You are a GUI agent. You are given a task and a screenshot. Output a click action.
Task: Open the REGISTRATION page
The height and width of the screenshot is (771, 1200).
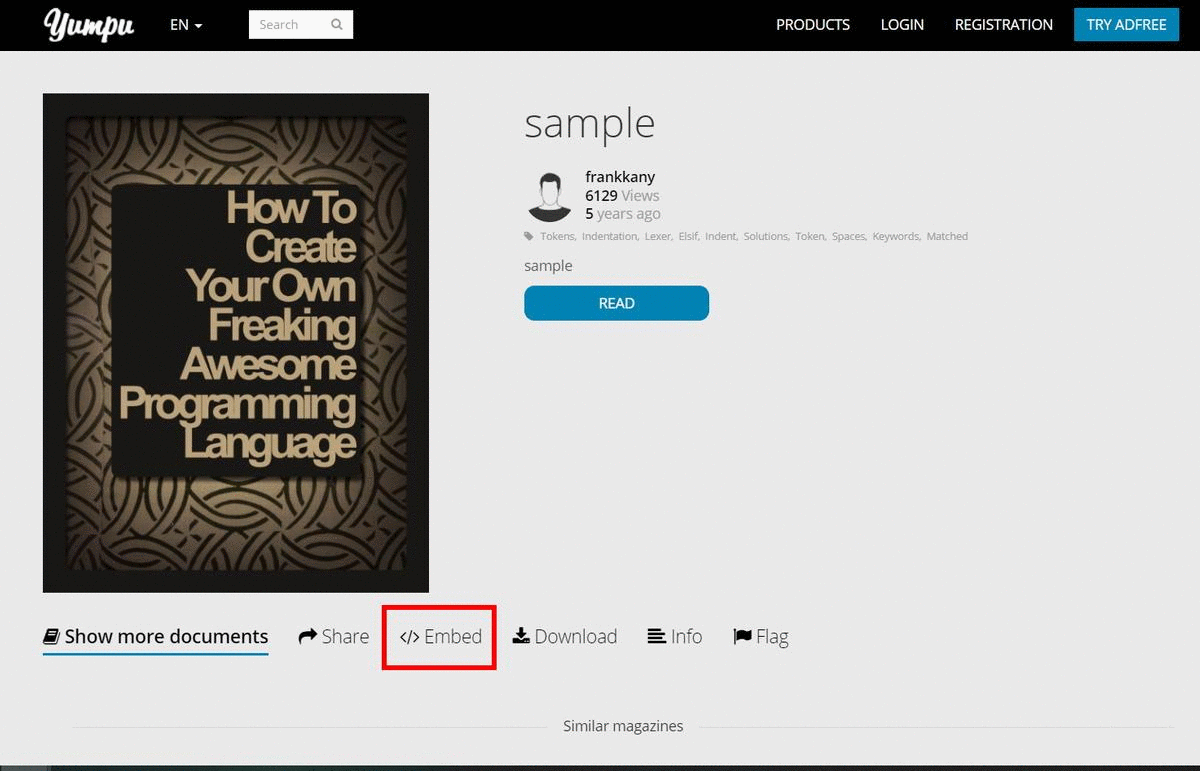1003,25
